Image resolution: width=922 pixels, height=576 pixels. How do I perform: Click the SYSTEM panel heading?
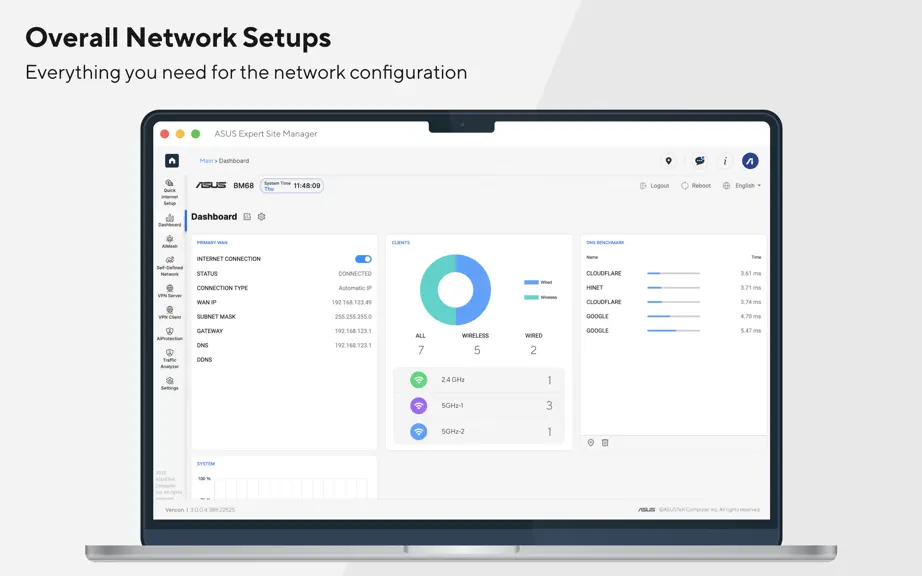click(x=206, y=464)
